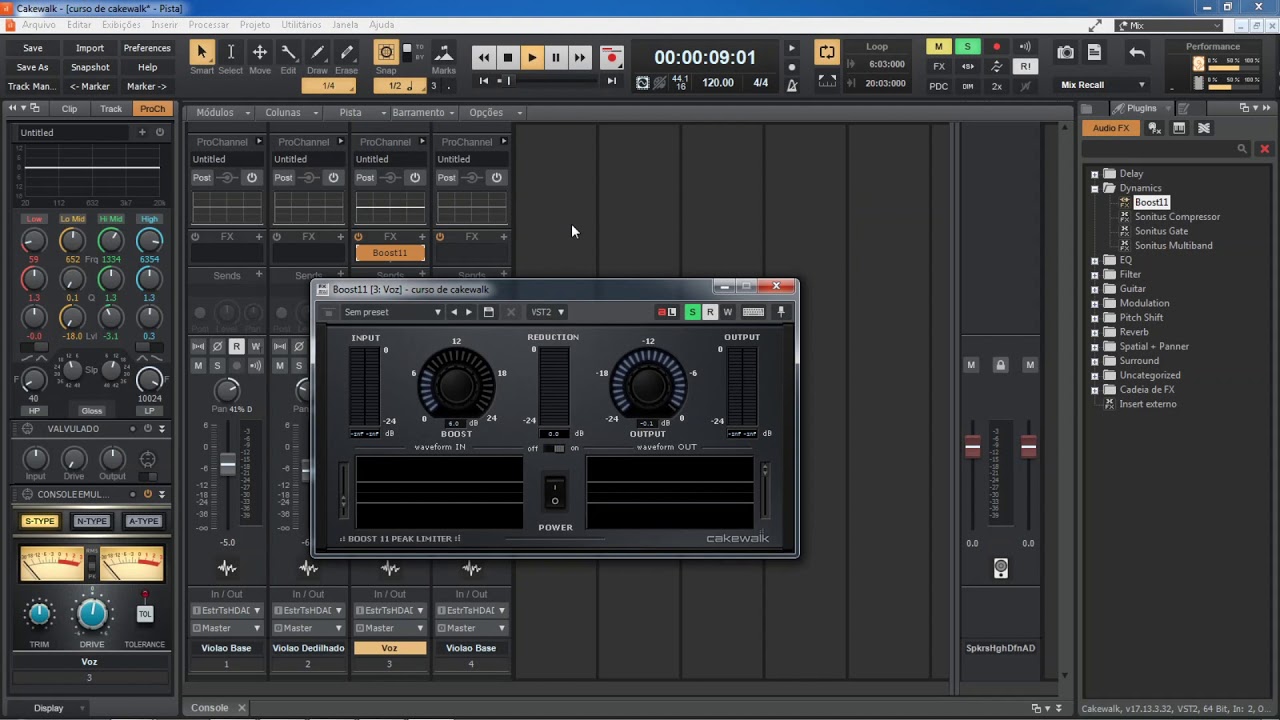Open the Sem preset dropdown in Boost11
The width and height of the screenshot is (1280, 720).
(x=391, y=312)
